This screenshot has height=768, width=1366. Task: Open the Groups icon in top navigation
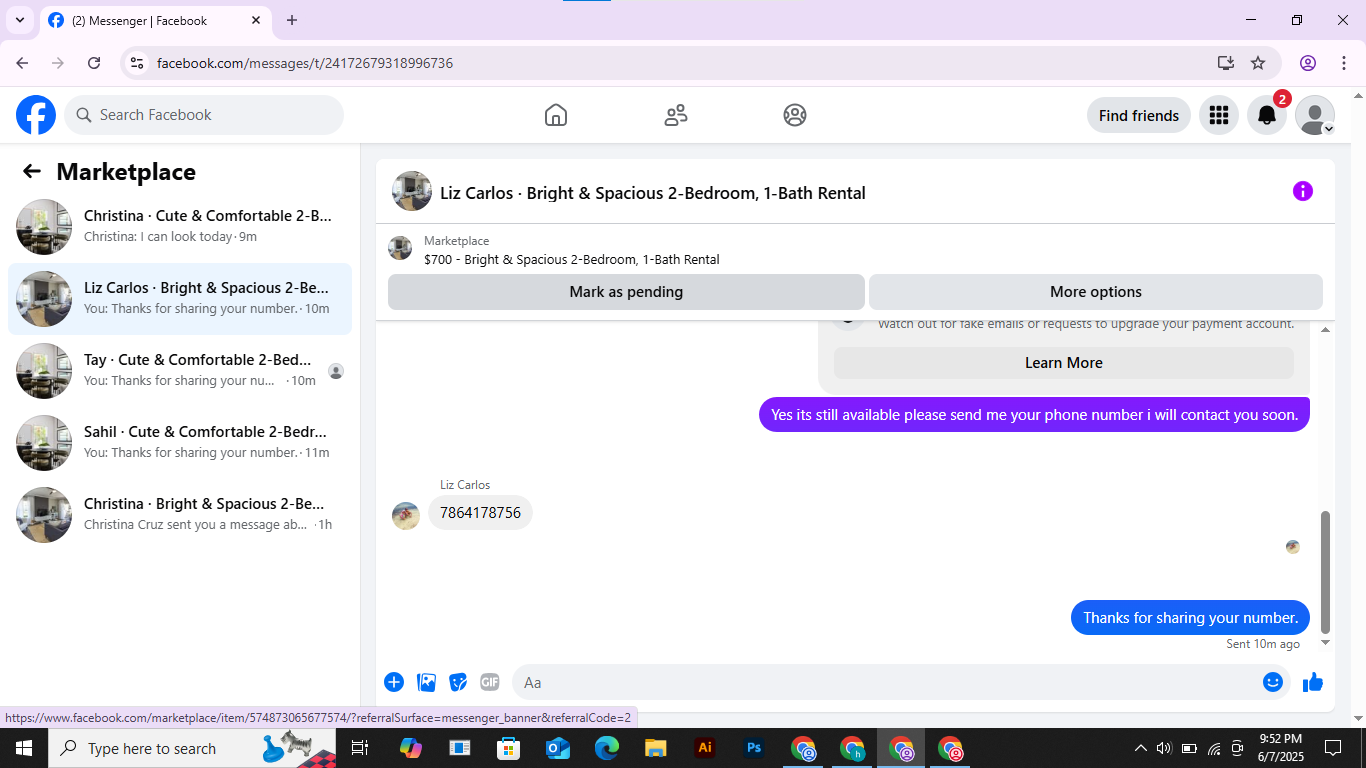point(795,115)
